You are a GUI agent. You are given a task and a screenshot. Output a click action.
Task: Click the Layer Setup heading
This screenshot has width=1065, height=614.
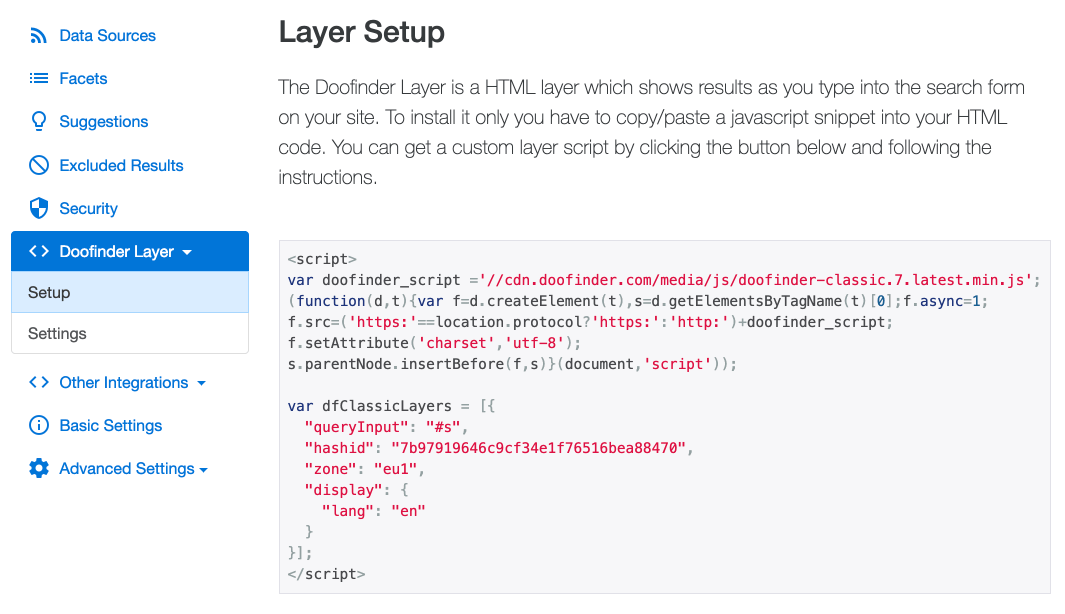(361, 32)
